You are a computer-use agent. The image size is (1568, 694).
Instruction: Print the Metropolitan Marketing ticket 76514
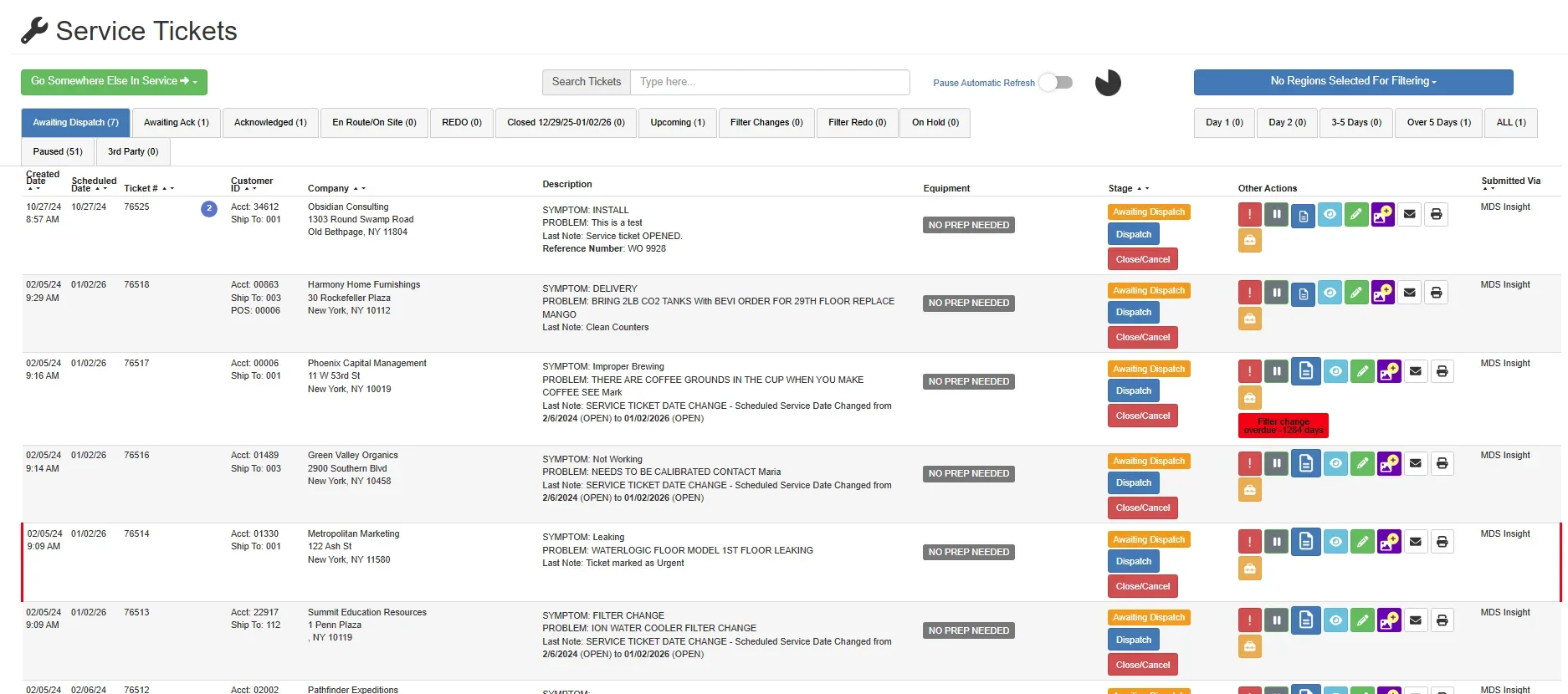click(x=1442, y=542)
